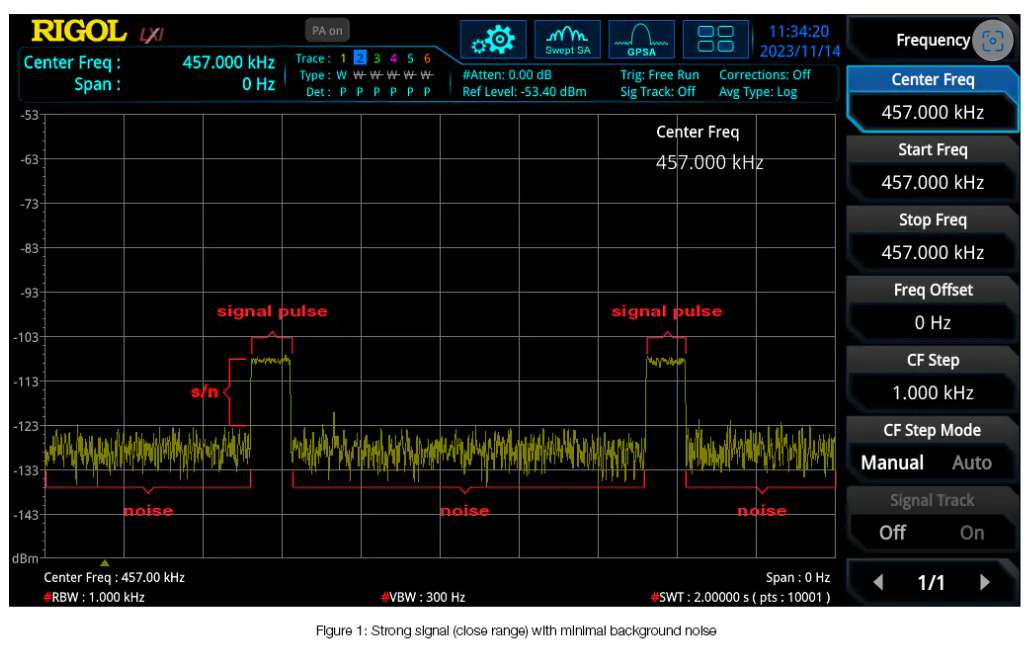This screenshot has width=1032, height=647.
Task: Click the screenshot capture icon beside Frequency
Action: (992, 41)
